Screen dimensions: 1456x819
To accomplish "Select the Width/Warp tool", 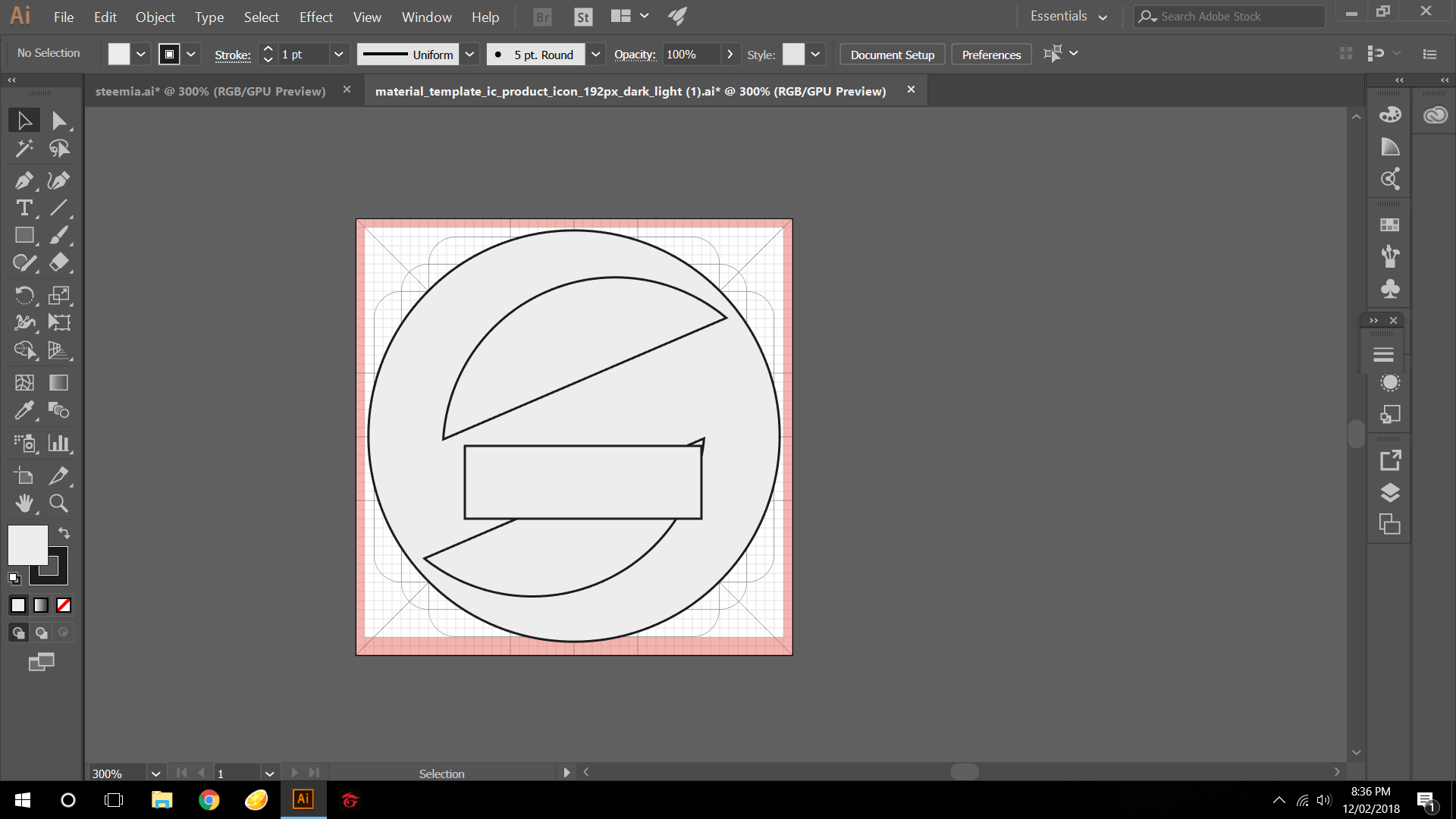I will (x=24, y=322).
